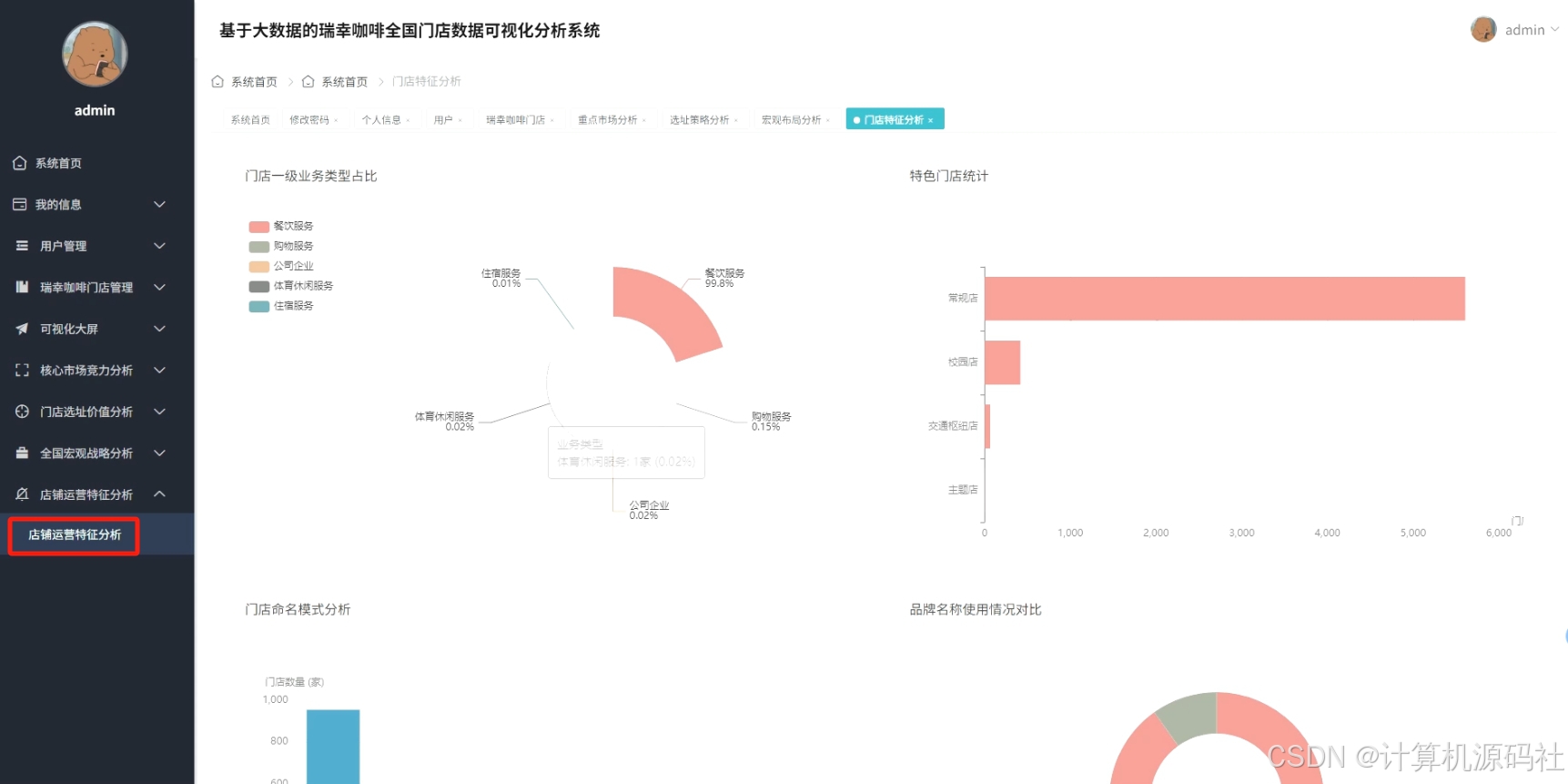Expand the 可视化大屏 chevron

pyautogui.click(x=159, y=329)
